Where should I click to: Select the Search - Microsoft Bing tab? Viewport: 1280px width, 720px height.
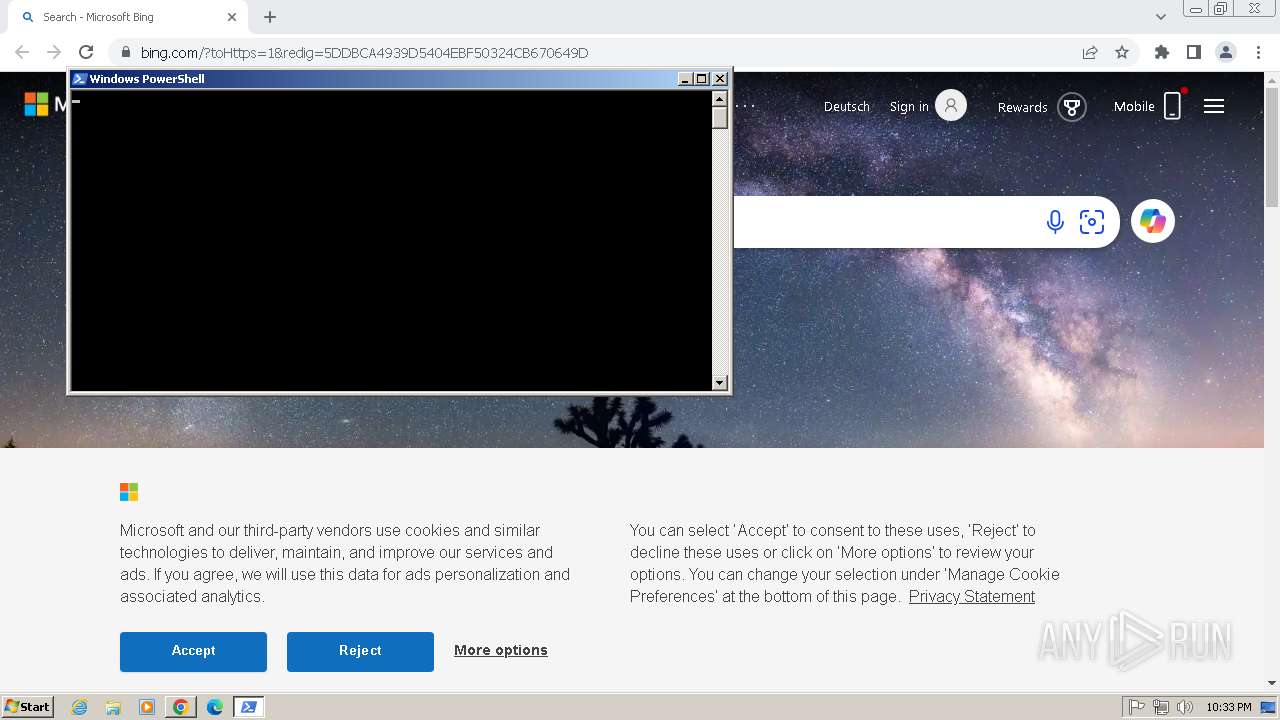click(x=128, y=17)
